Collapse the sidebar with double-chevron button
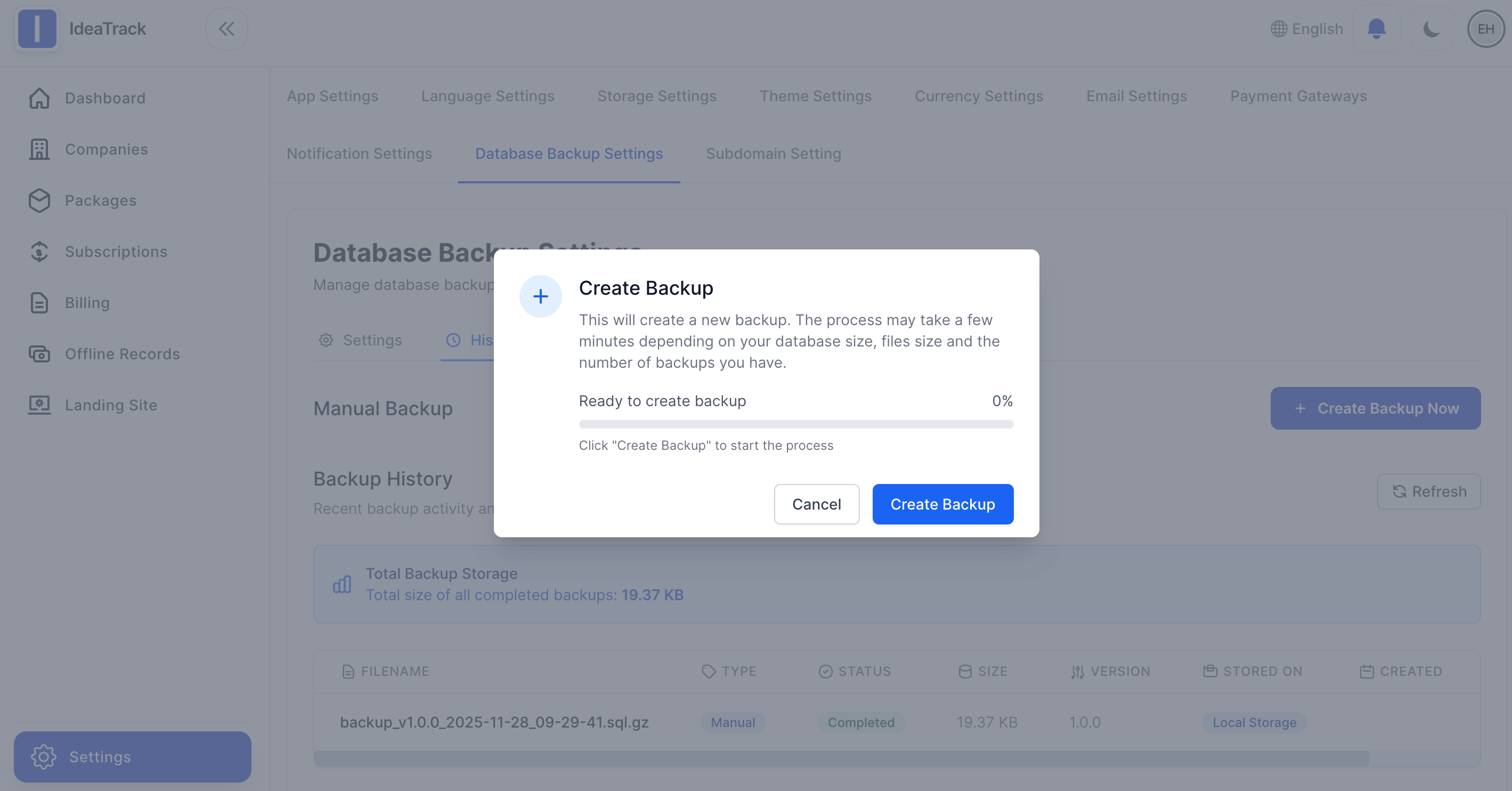Screen dimensions: 1512x791 pos(226,29)
